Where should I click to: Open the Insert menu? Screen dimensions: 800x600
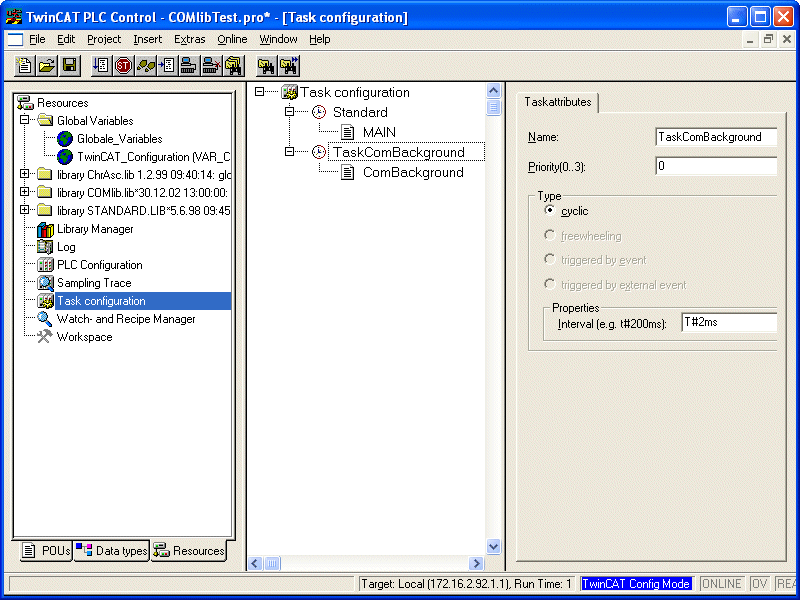point(147,39)
